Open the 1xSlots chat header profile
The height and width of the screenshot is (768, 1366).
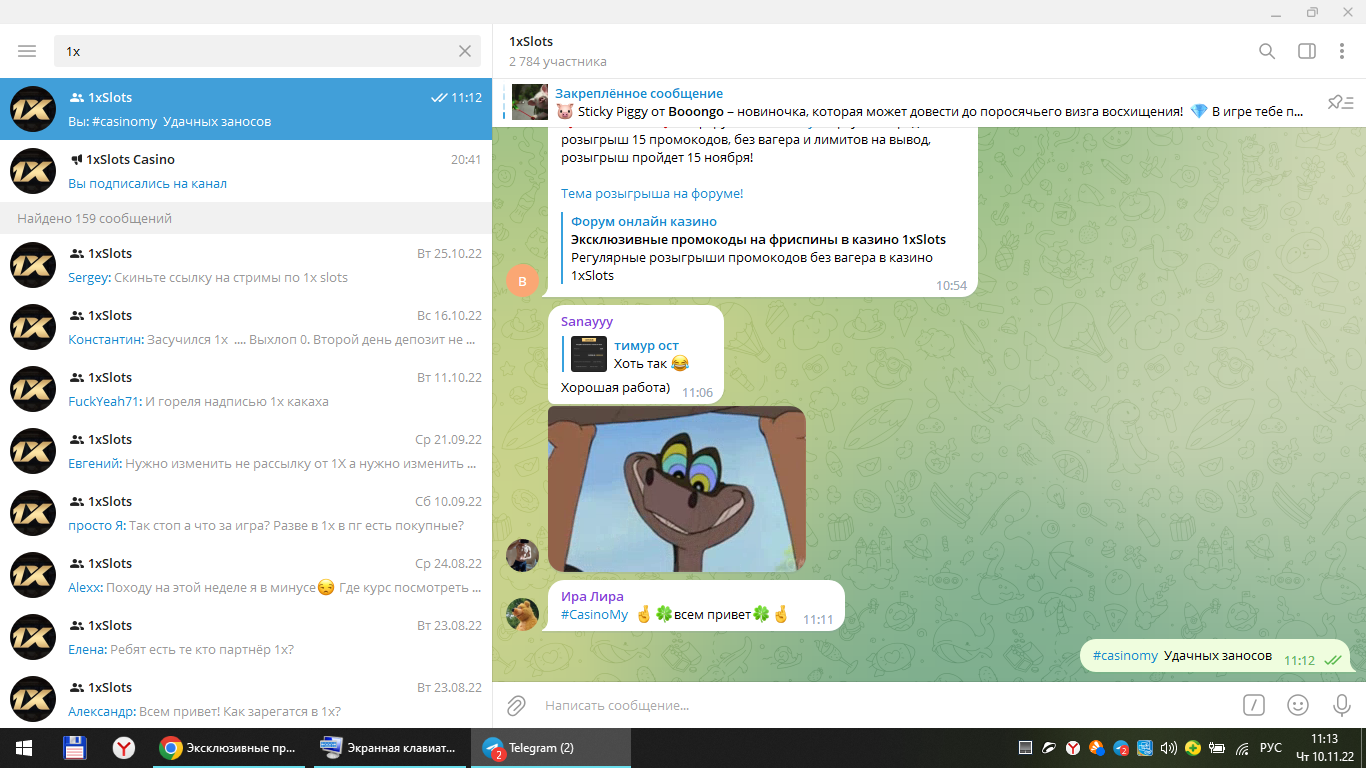click(557, 51)
